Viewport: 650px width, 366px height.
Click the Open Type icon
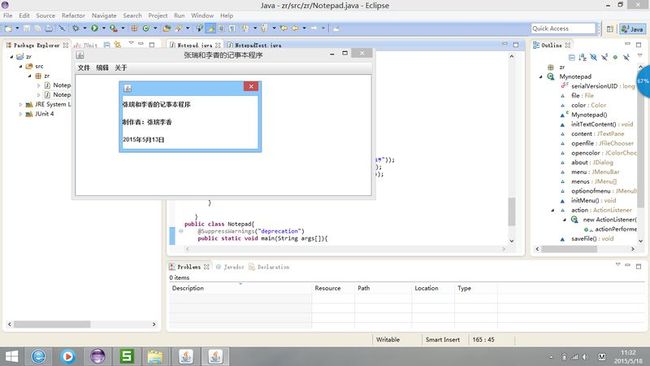[167, 28]
